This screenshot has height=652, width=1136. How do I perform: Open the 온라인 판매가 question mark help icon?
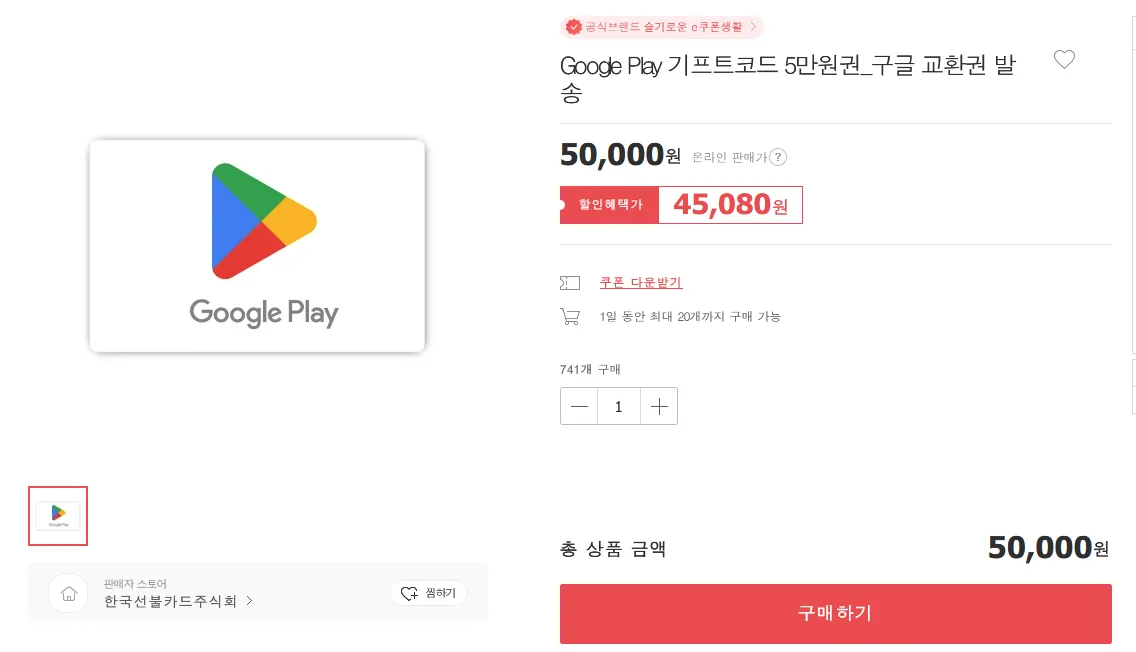778,157
